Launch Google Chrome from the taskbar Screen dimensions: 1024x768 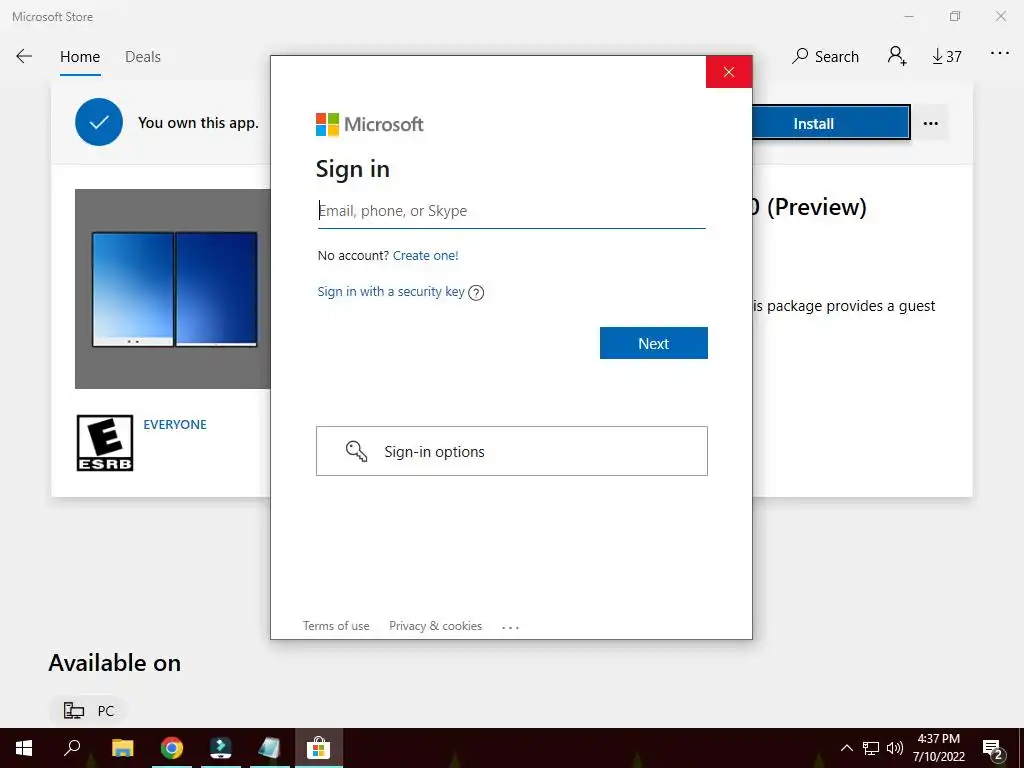click(172, 748)
